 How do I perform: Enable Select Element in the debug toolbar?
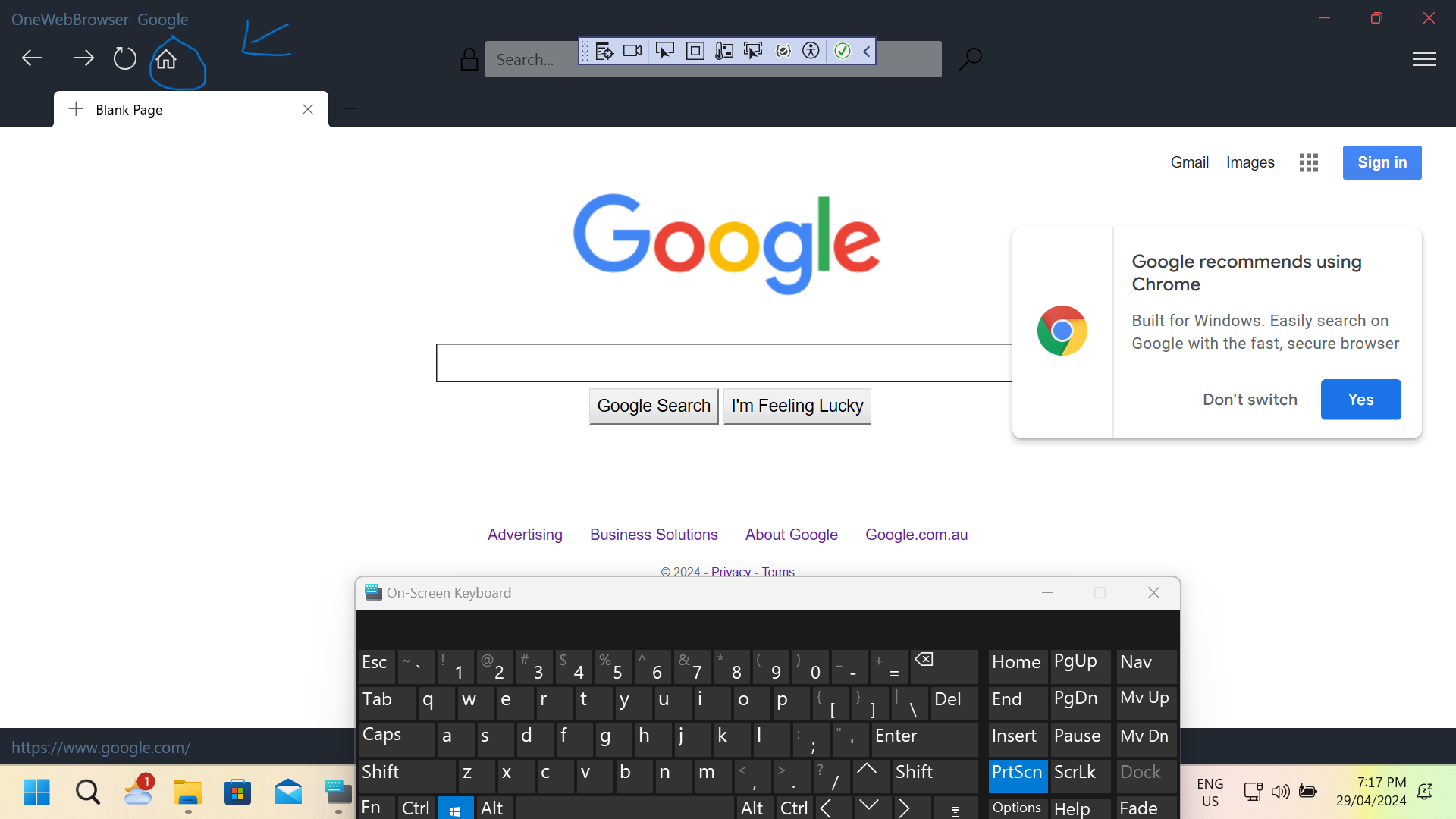tap(664, 51)
